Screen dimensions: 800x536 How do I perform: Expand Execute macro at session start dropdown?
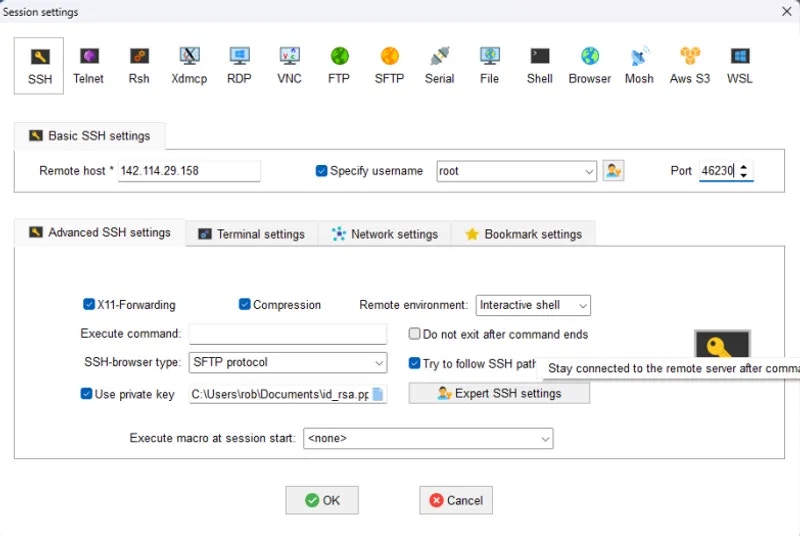point(429,439)
